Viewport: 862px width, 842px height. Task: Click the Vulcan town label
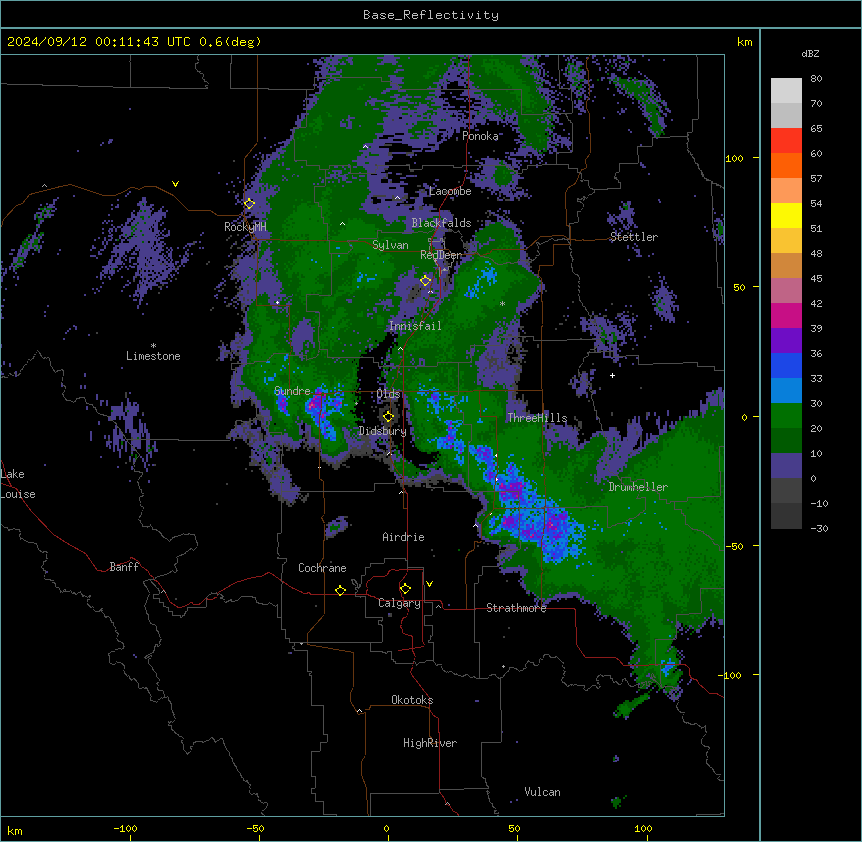[543, 792]
